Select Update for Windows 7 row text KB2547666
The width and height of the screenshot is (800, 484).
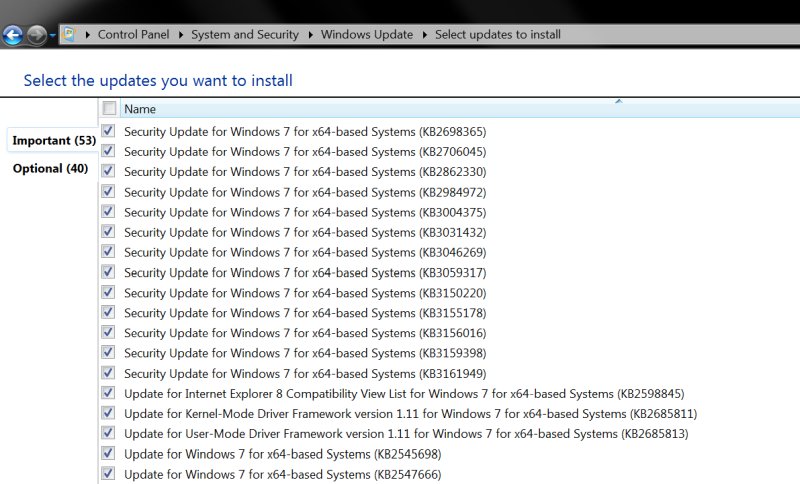pyautogui.click(x=283, y=474)
